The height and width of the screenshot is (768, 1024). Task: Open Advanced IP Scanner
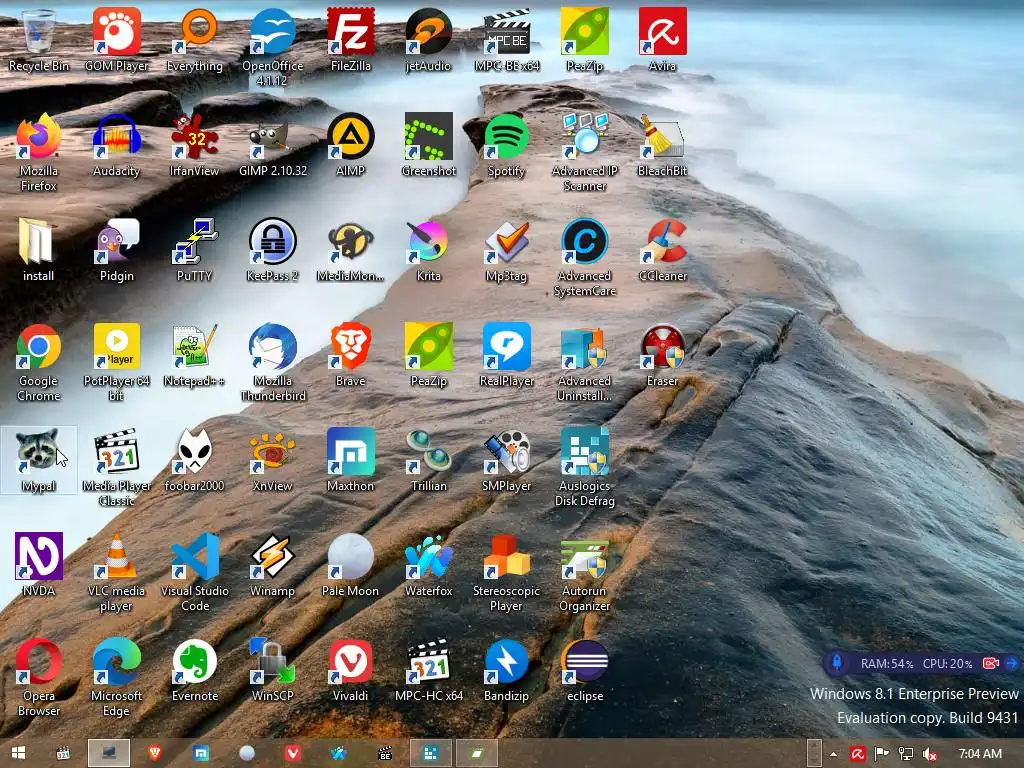coord(584,152)
